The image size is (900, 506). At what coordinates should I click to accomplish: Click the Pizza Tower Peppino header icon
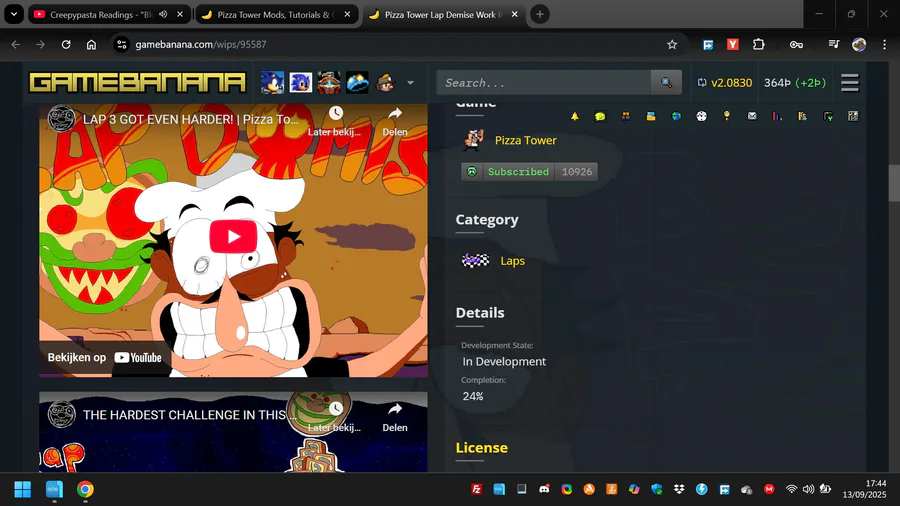click(x=385, y=83)
